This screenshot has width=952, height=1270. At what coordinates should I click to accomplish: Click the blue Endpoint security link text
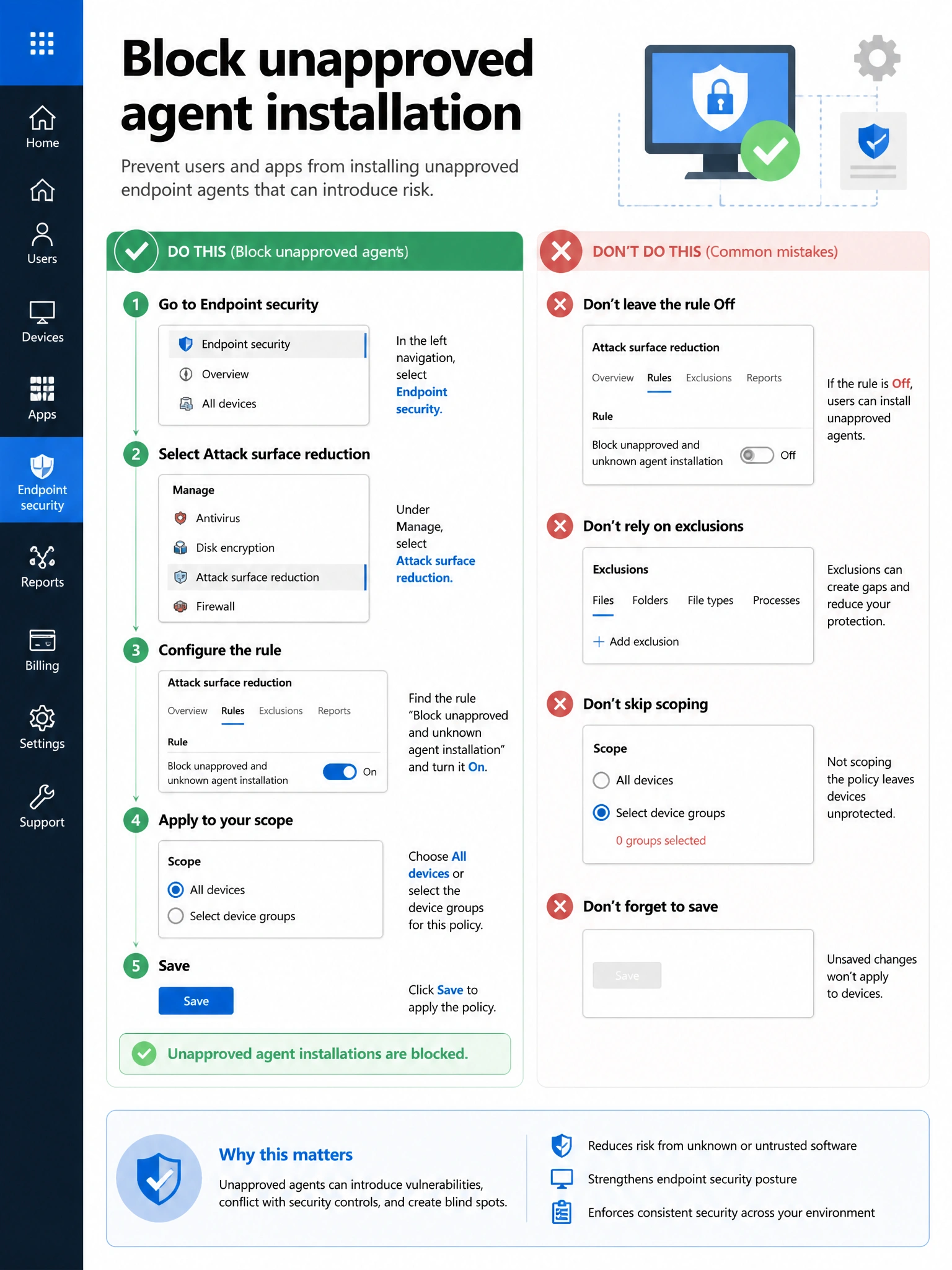pyautogui.click(x=421, y=401)
